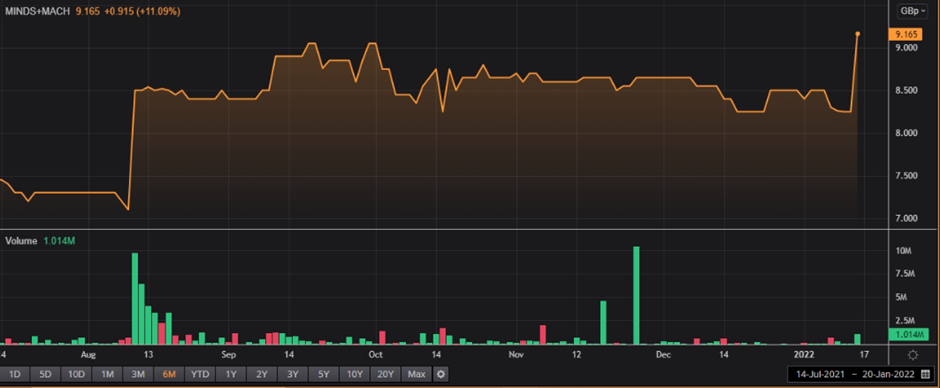
Task: Switch to the 3Y range
Action: pos(293,374)
